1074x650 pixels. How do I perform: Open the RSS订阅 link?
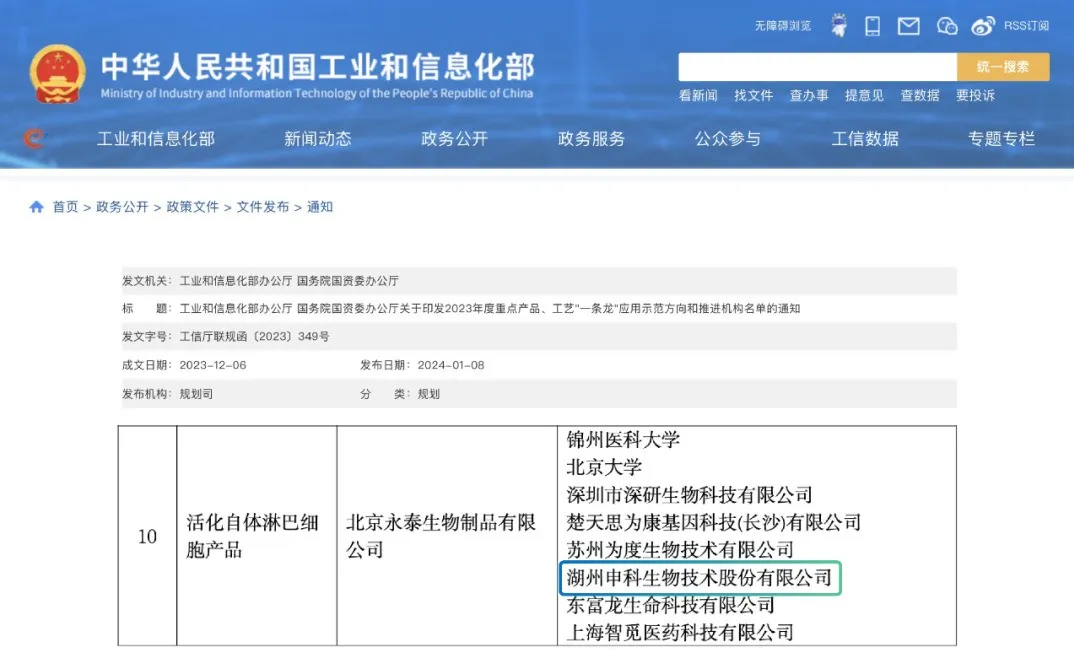coord(1026,26)
